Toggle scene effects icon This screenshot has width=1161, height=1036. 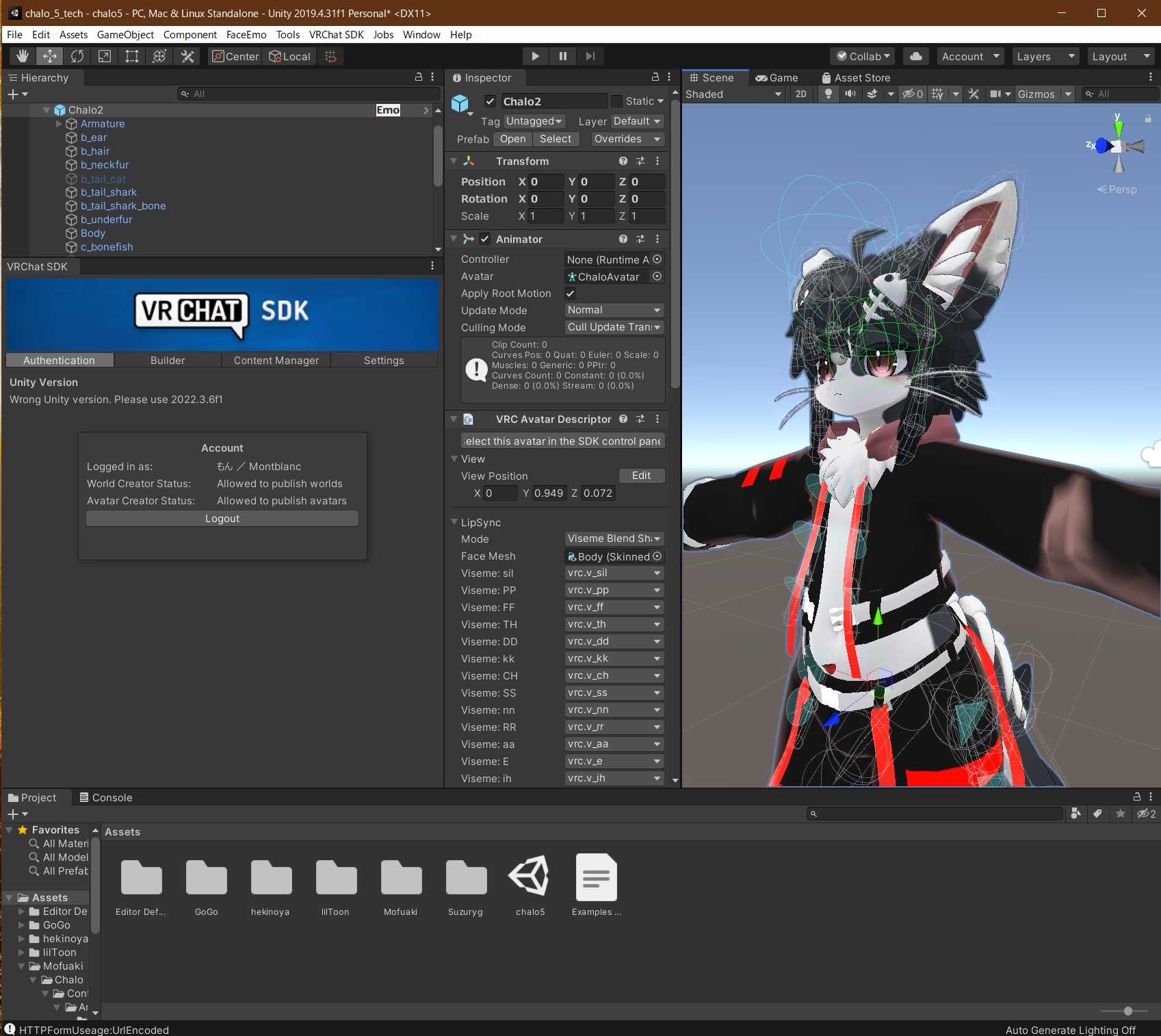point(872,94)
